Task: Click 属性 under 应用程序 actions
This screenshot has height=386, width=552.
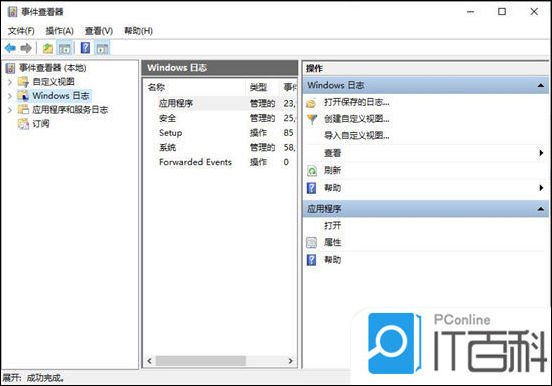Action: [x=332, y=242]
